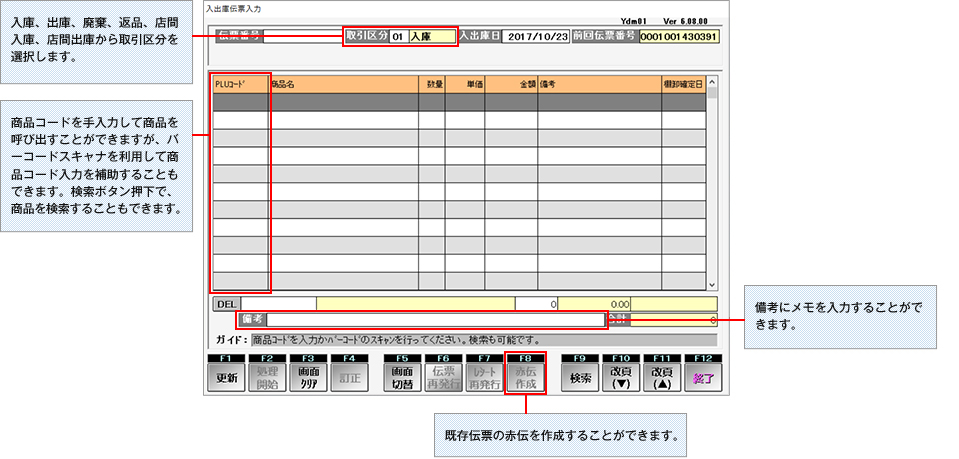Click the F2 処理開始 button
This screenshot has width=959, height=459.
click(x=267, y=378)
